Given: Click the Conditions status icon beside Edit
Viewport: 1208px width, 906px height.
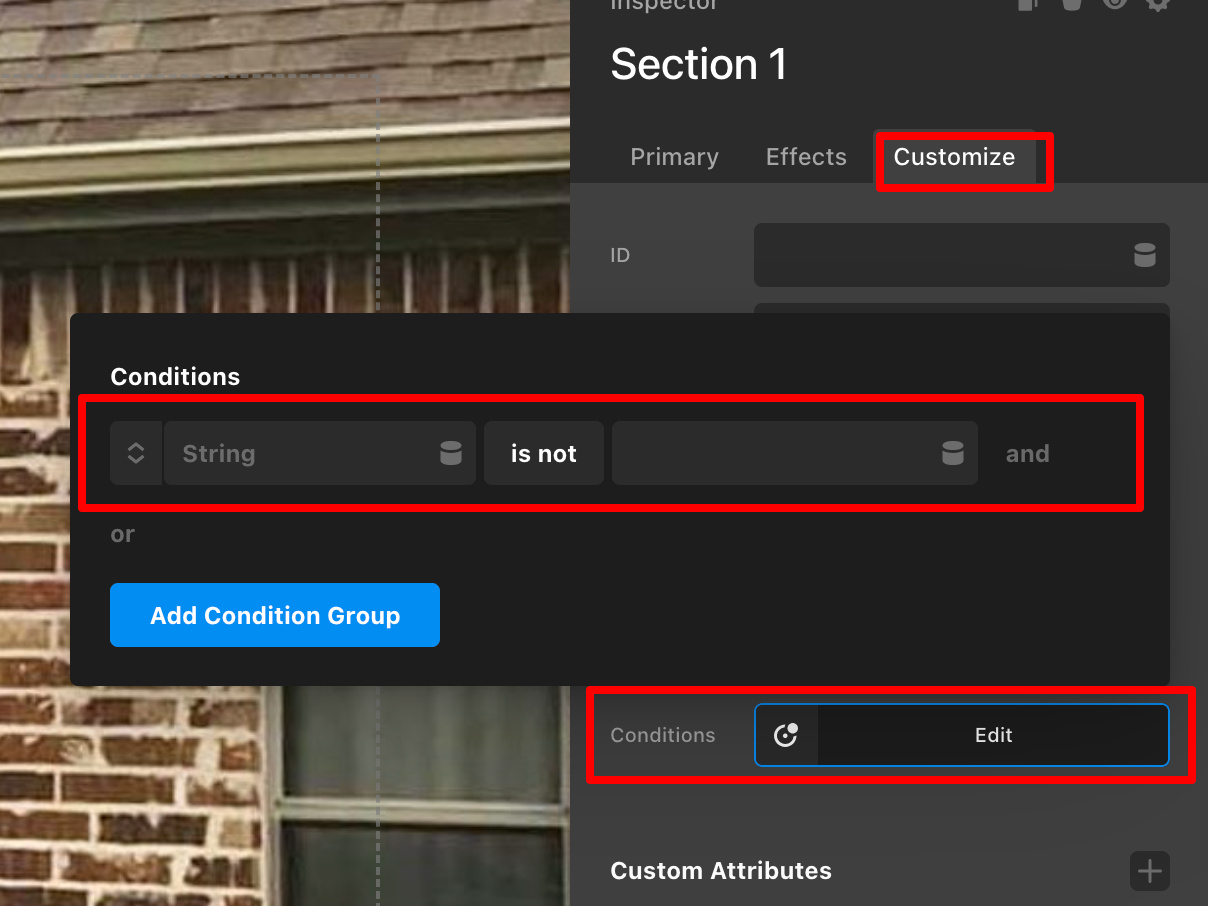Looking at the screenshot, I should point(786,735).
